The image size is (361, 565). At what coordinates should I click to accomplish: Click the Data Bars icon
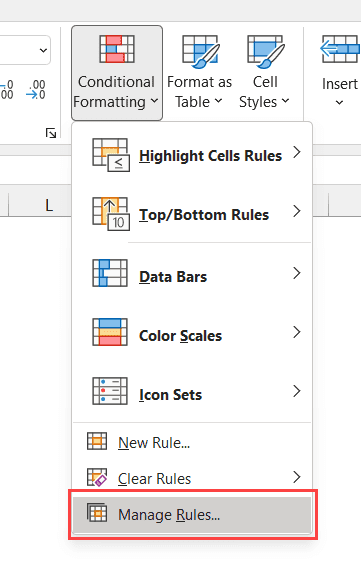coord(110,273)
